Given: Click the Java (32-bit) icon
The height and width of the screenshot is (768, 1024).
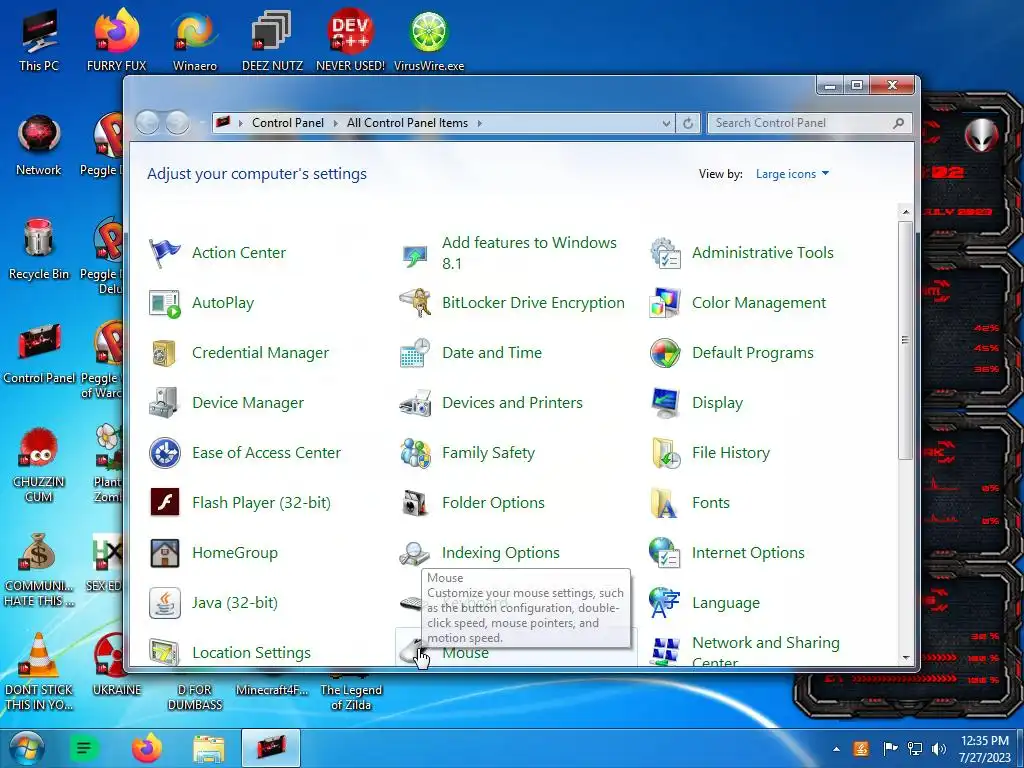Looking at the screenshot, I should click(x=165, y=603).
